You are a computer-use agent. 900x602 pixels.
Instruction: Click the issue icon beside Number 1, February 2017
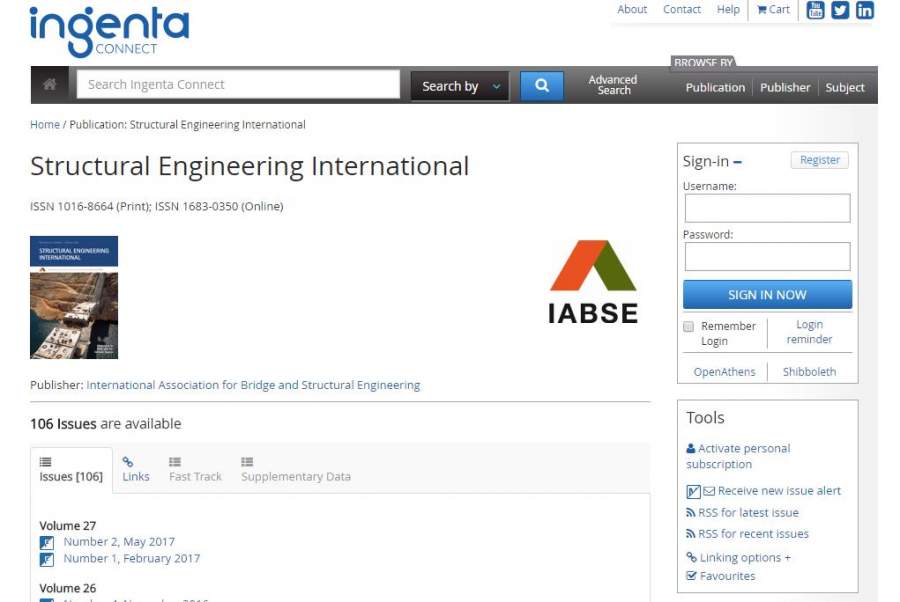click(x=47, y=559)
